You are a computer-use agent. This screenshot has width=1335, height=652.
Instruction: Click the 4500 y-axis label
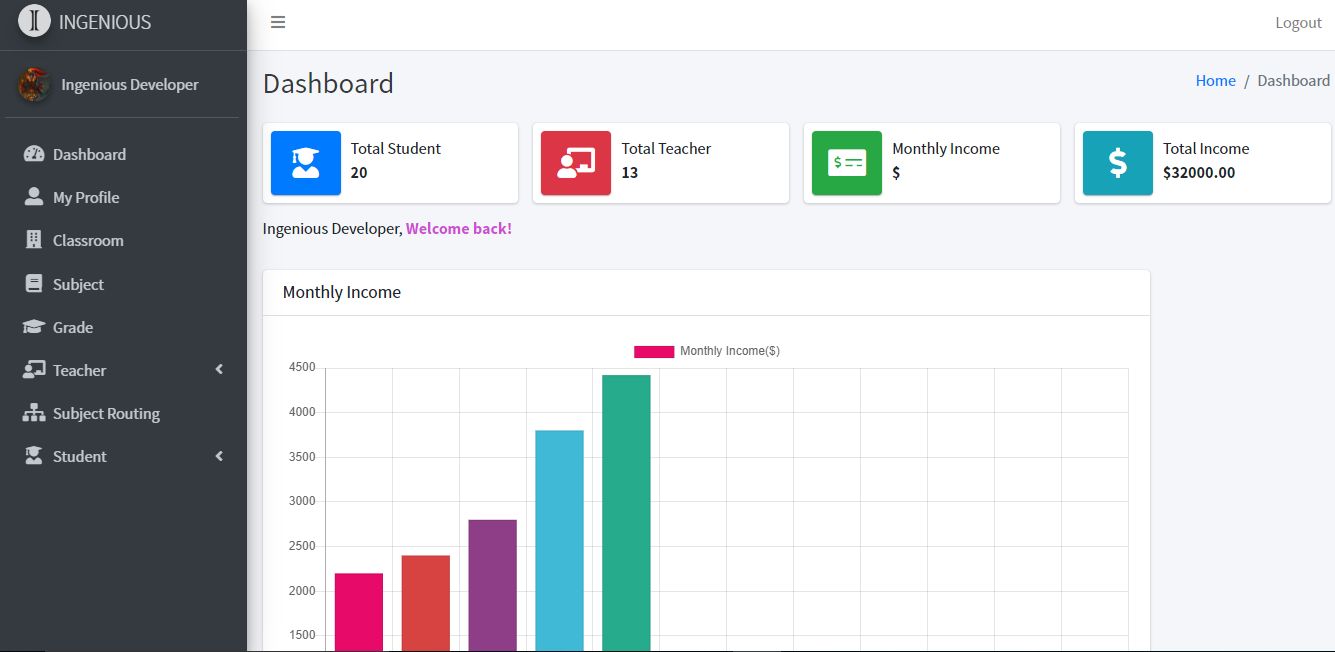click(303, 367)
